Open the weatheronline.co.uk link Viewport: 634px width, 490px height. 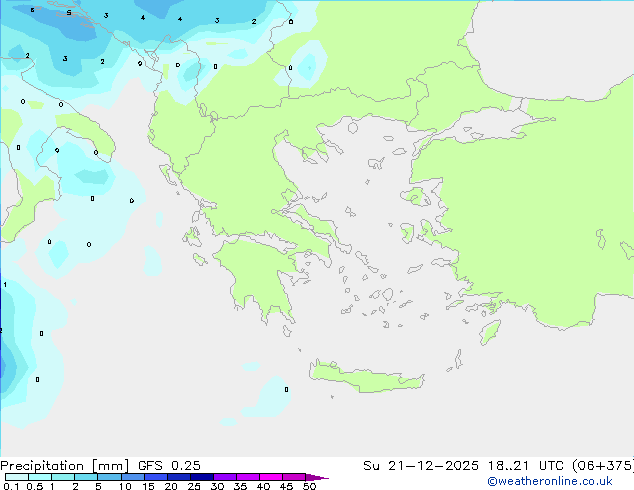550,481
